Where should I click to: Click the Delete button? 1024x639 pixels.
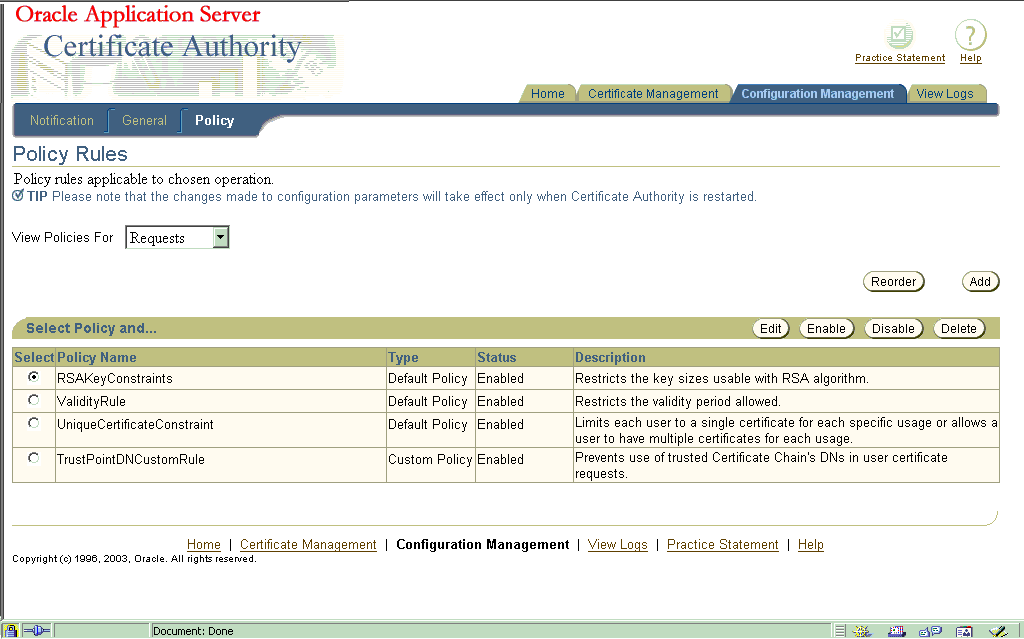(x=959, y=329)
